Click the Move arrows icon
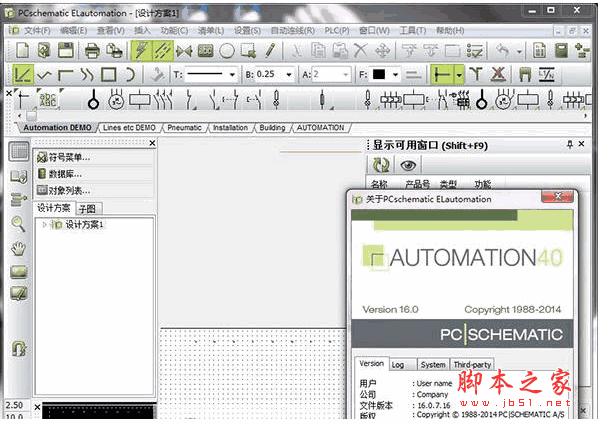Screen dimensions: 600x424 click(x=382, y=51)
